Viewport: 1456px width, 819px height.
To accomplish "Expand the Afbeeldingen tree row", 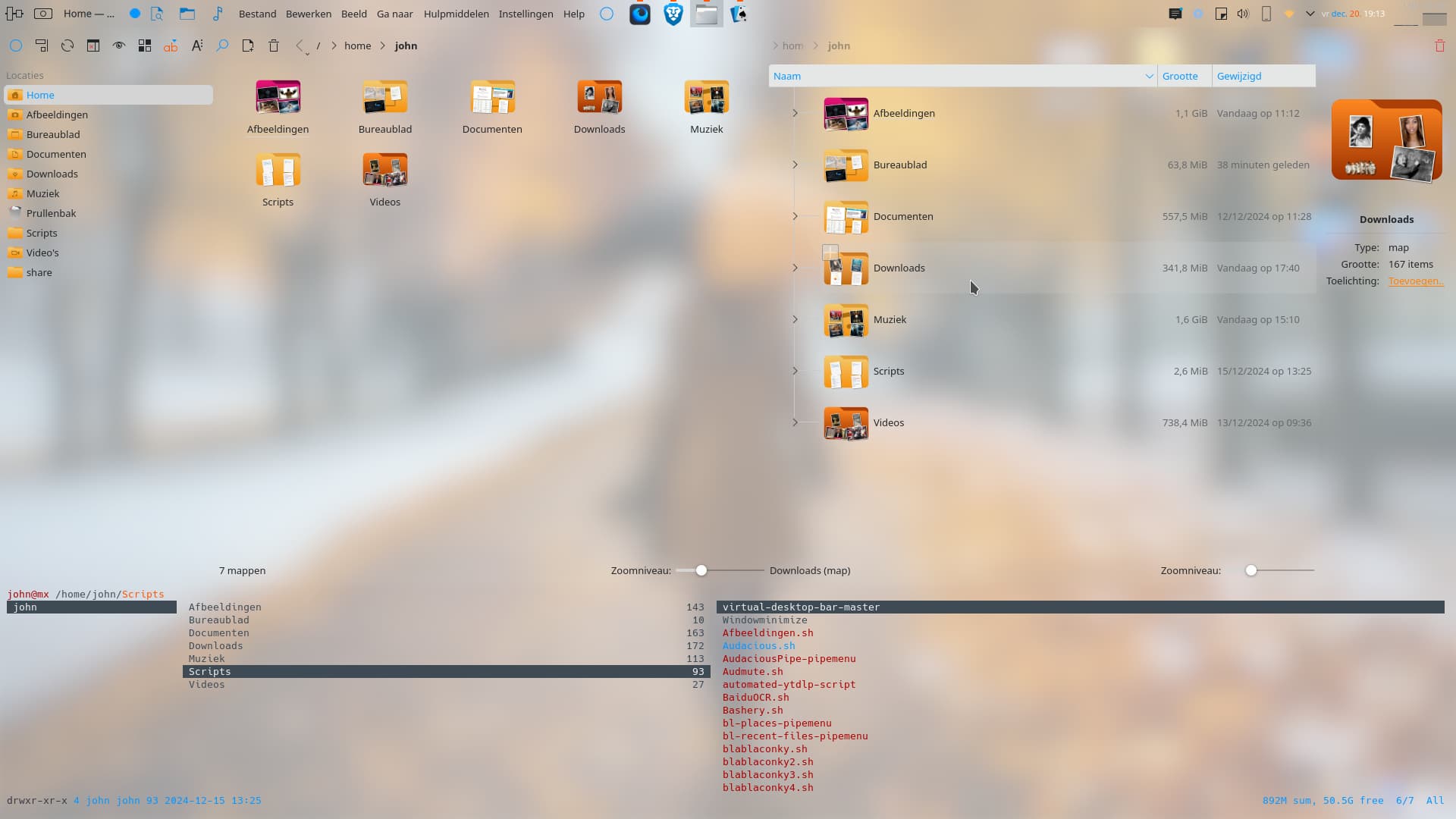I will coord(795,113).
